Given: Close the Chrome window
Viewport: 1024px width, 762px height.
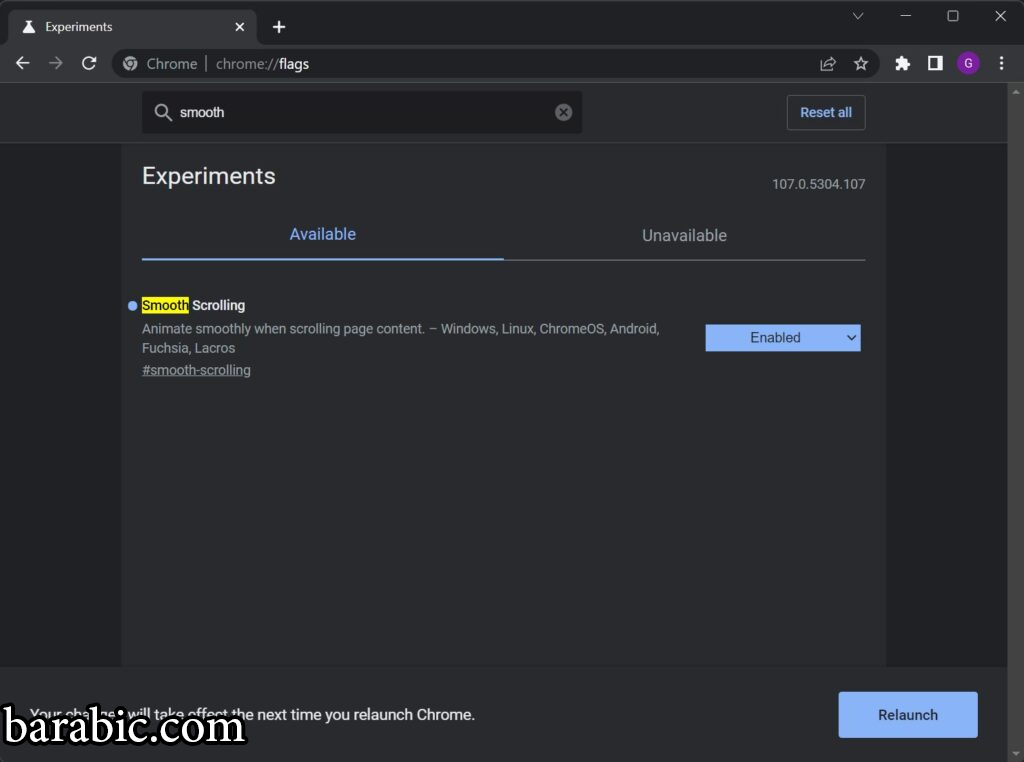Looking at the screenshot, I should click(x=1000, y=16).
